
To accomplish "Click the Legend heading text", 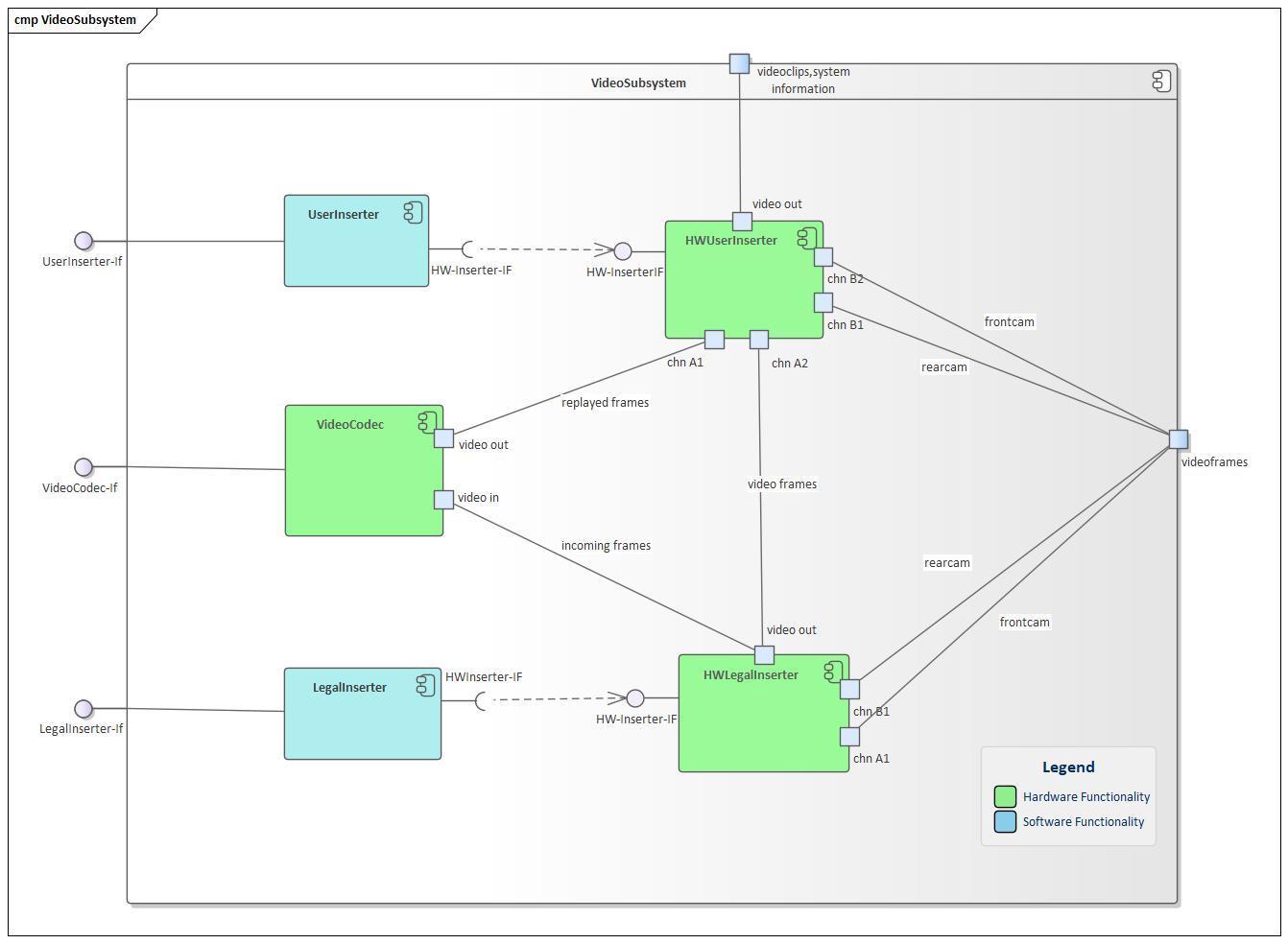I will coord(1068,767).
